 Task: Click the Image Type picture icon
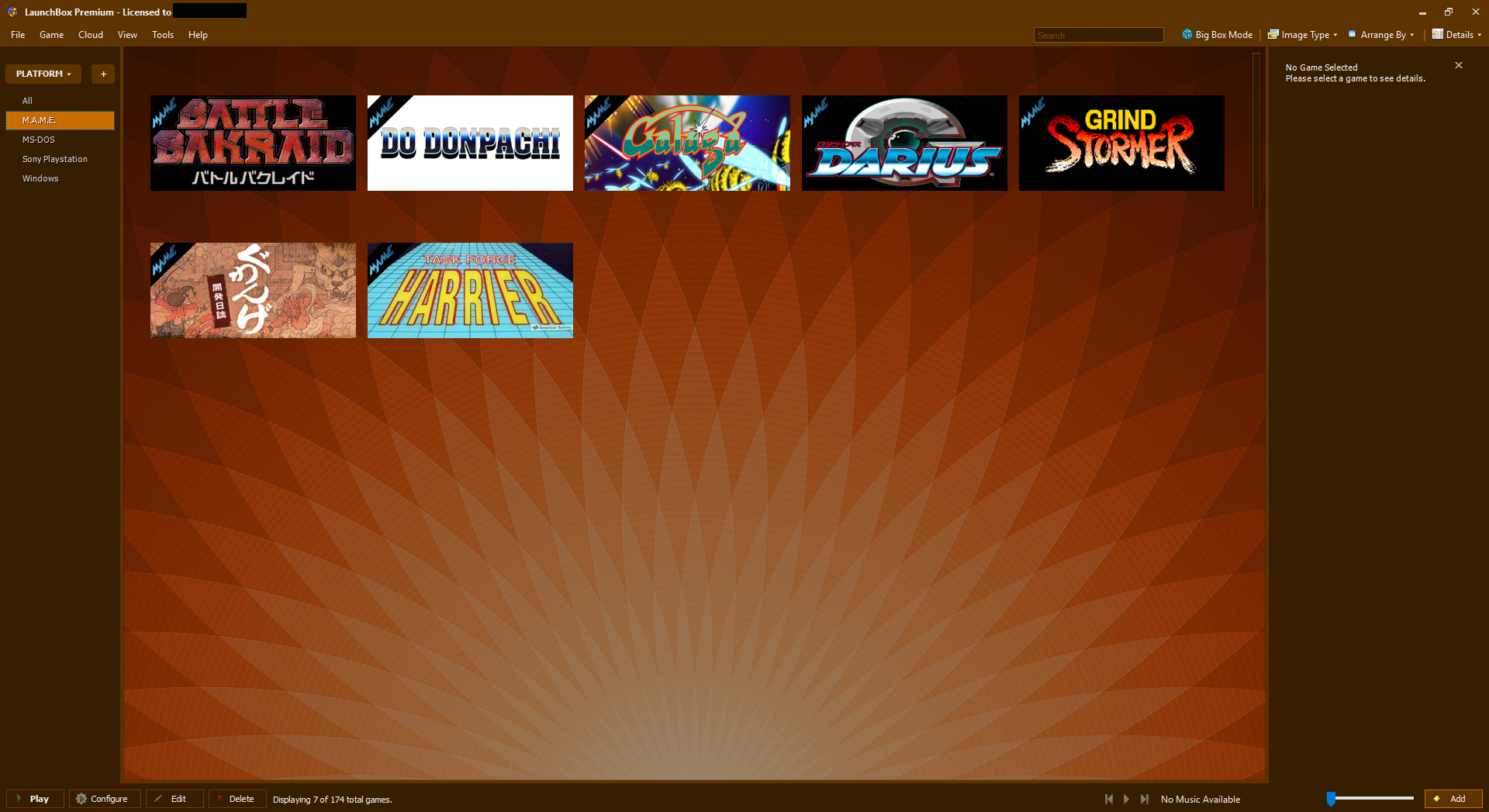click(1273, 34)
